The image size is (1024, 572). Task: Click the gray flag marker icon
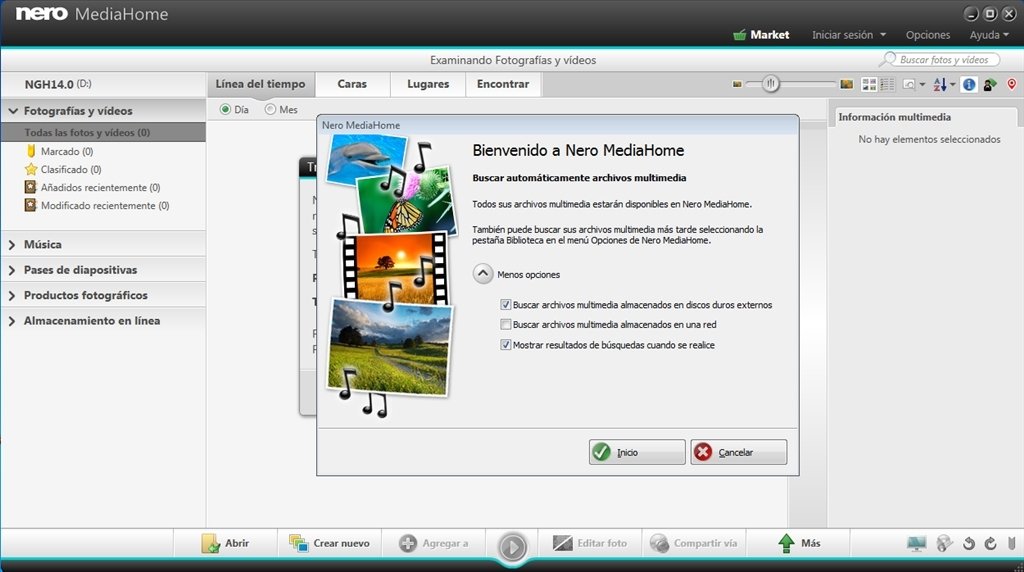coord(1012,543)
